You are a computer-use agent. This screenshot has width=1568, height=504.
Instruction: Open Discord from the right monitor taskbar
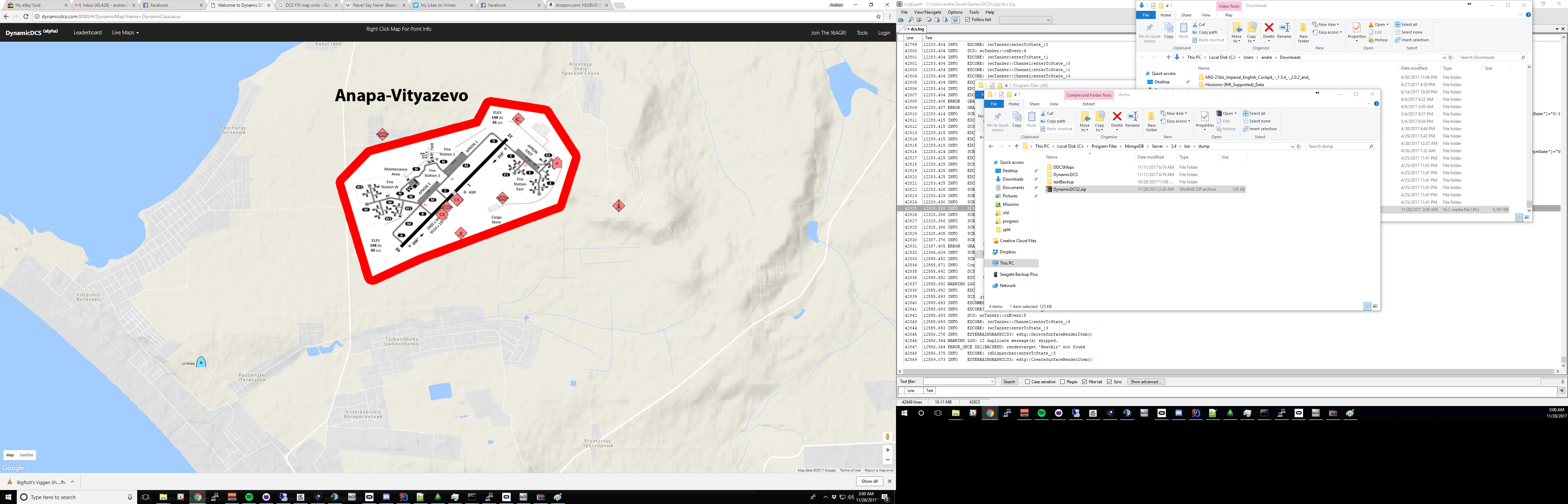pyautogui.click(x=1178, y=413)
